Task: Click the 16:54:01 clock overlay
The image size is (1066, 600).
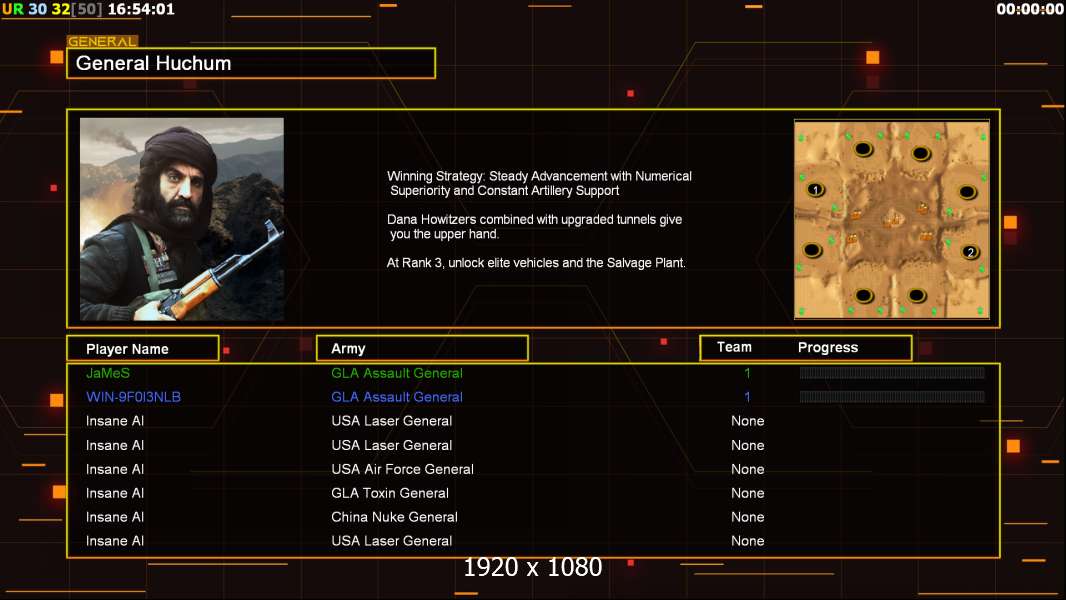Action: 141,9
